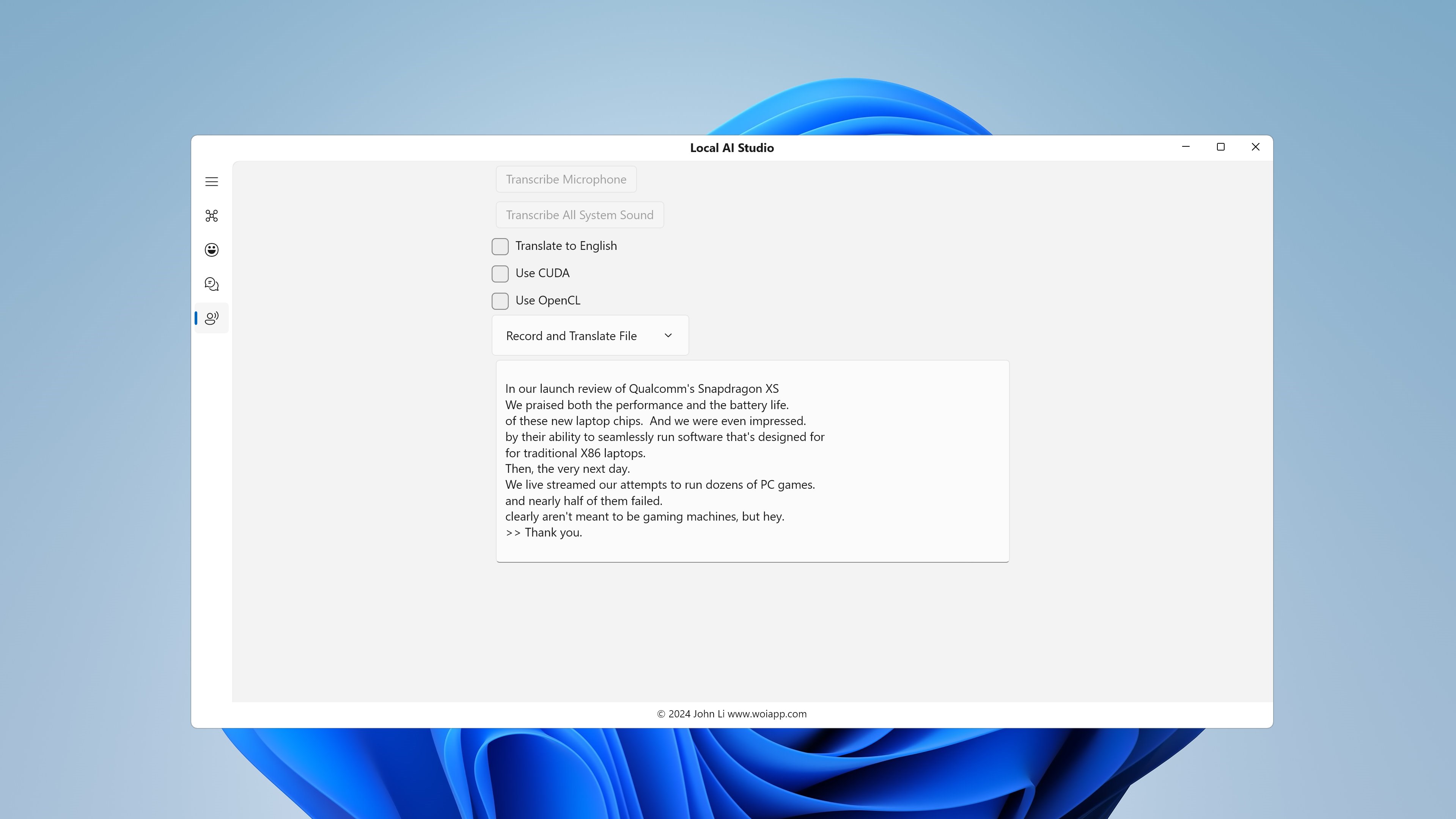The width and height of the screenshot is (1456, 819).
Task: Click the Transcribe Microphone button
Action: (x=566, y=179)
